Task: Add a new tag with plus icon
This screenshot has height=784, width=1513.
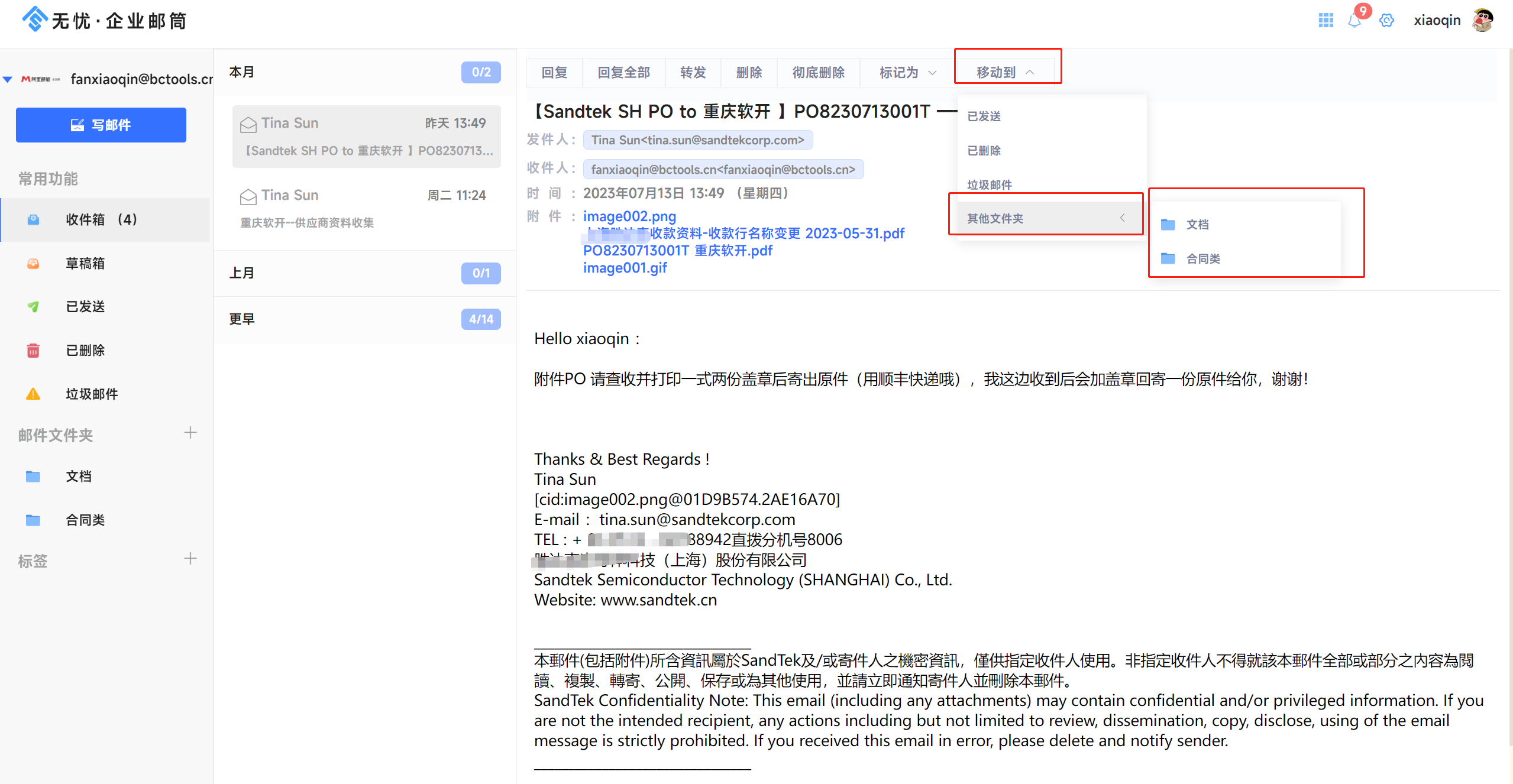Action: click(190, 559)
